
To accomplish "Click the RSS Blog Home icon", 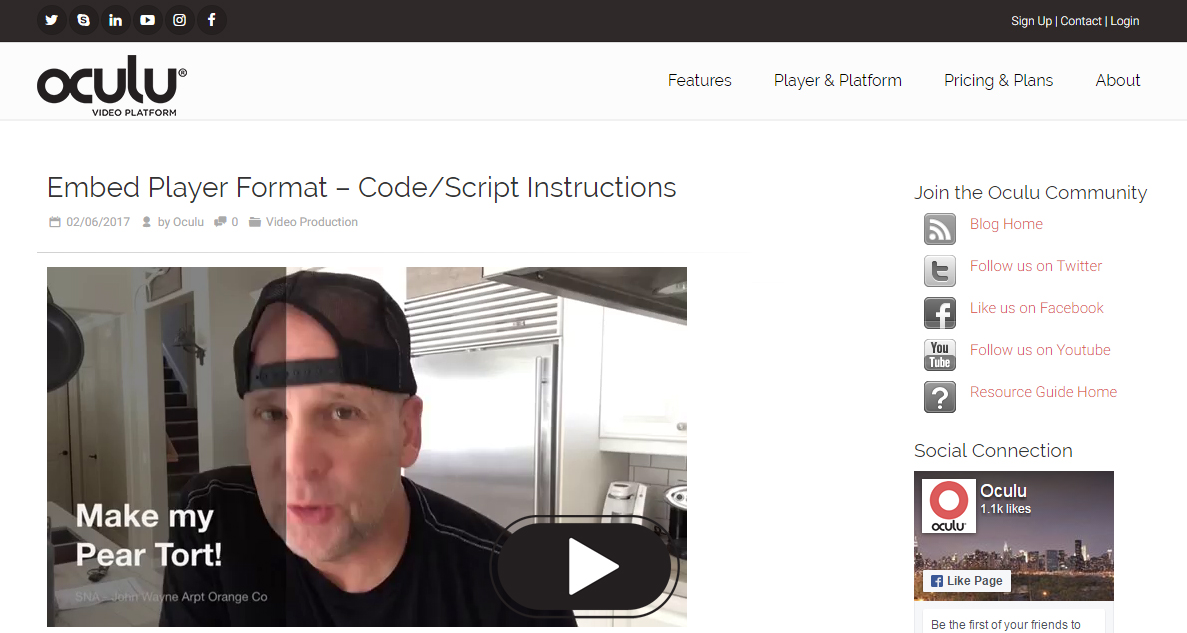I will (939, 229).
